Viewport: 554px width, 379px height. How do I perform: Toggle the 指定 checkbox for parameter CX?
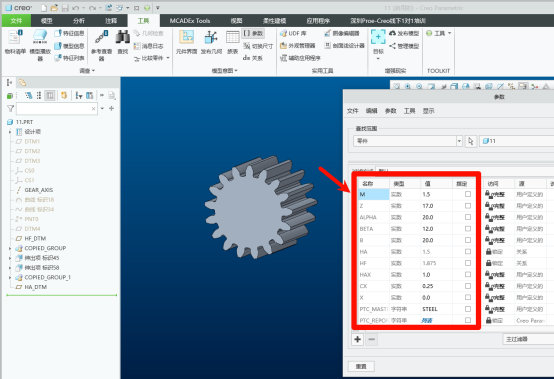click(468, 286)
